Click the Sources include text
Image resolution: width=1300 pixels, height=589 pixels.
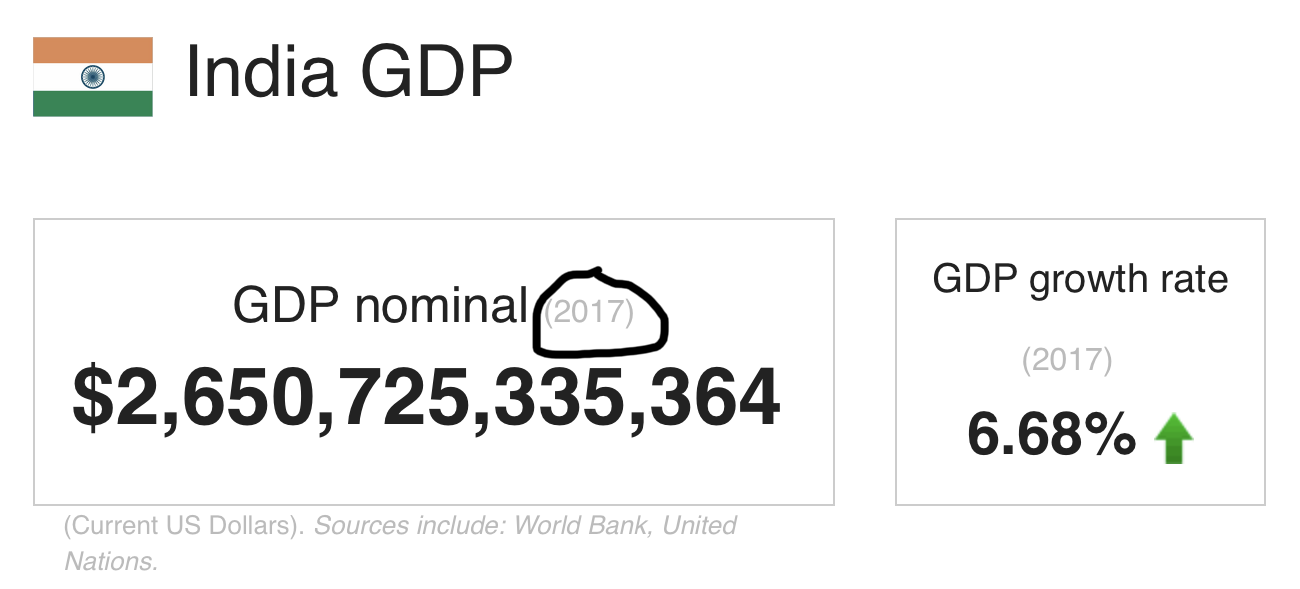tap(411, 525)
